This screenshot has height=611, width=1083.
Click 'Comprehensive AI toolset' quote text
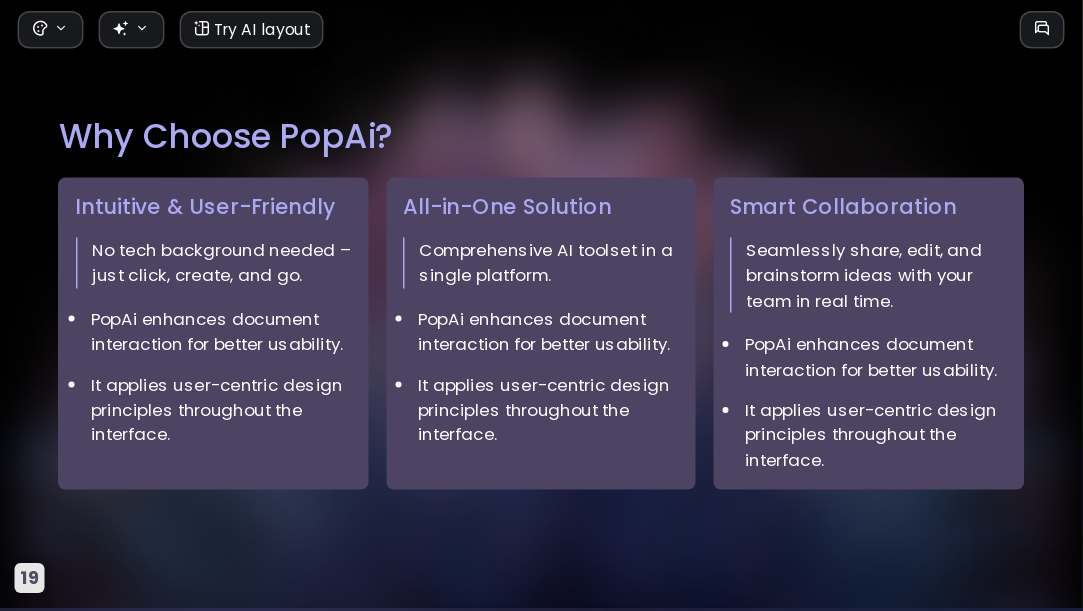(546, 263)
